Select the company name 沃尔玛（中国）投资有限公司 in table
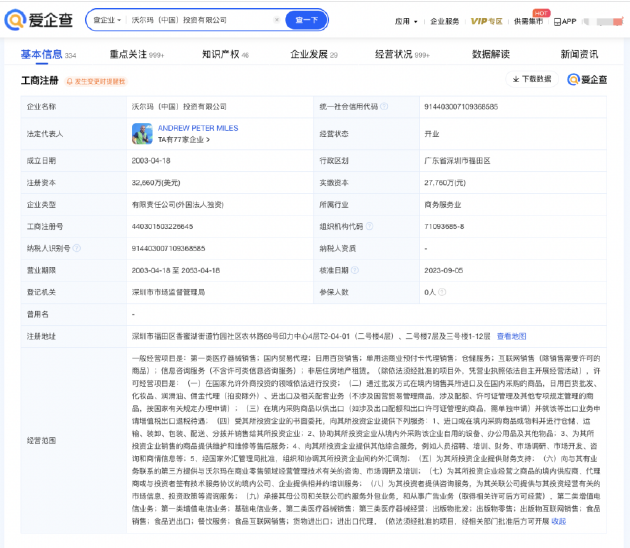 click(179, 107)
